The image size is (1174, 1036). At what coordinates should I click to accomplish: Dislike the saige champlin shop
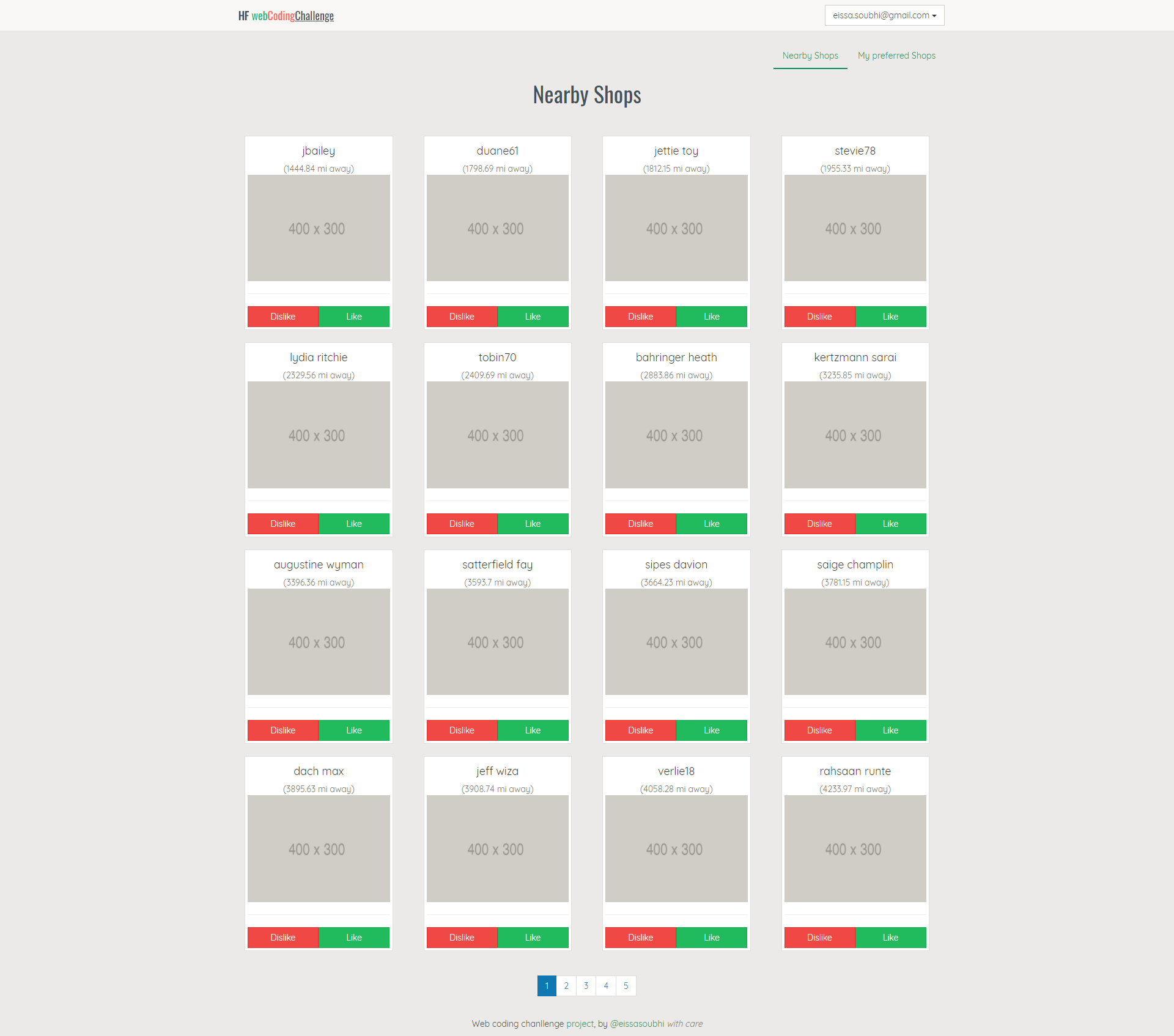tap(819, 730)
